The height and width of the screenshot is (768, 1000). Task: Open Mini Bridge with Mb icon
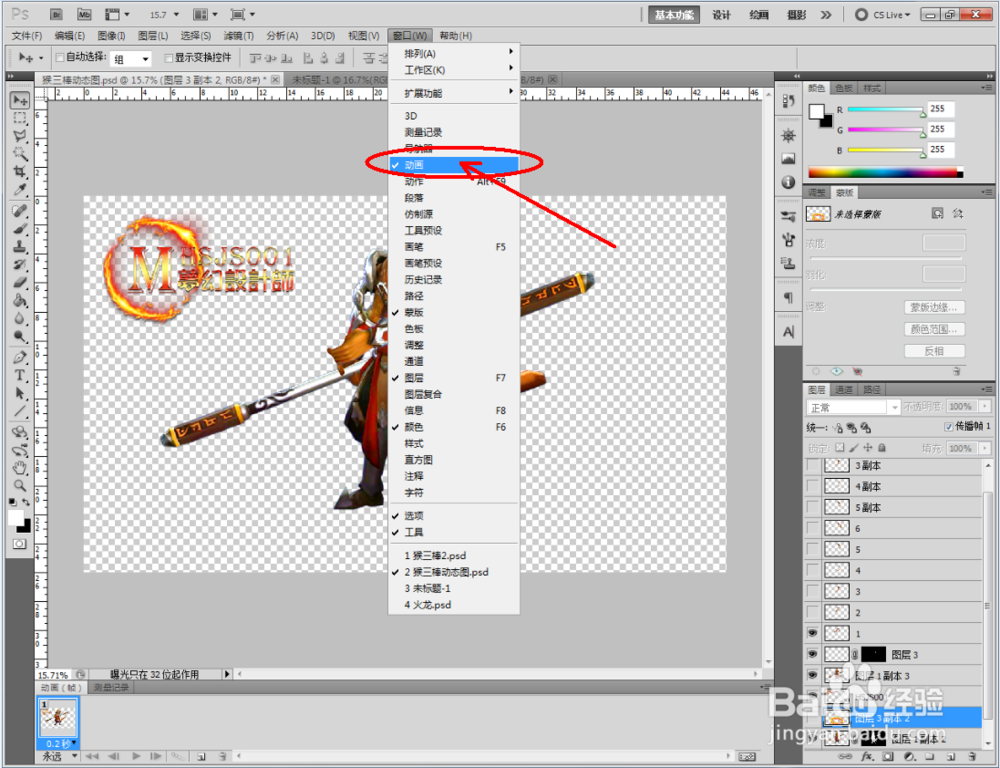(x=84, y=14)
